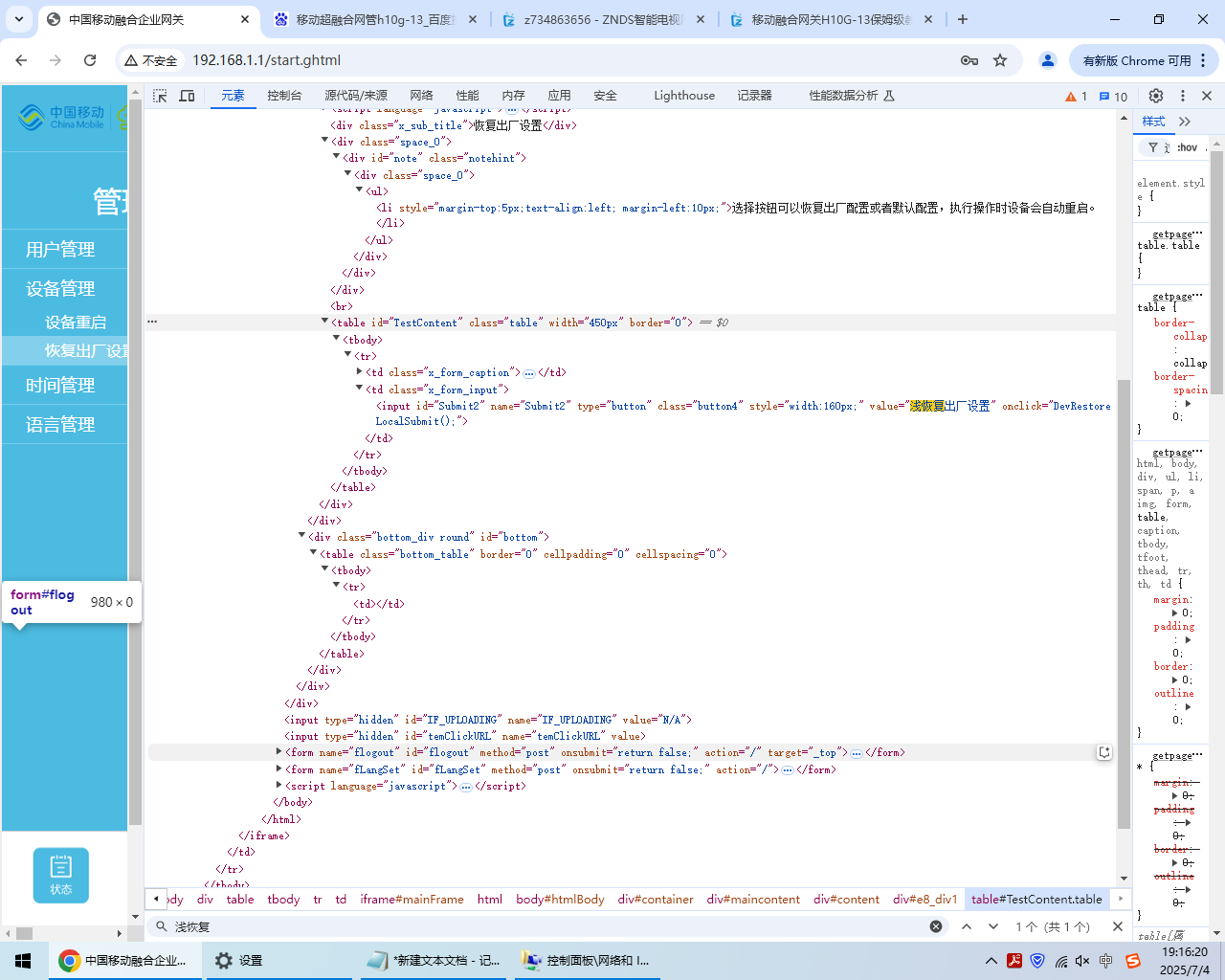Collapse the table id="TestContent" node

click(x=324, y=322)
